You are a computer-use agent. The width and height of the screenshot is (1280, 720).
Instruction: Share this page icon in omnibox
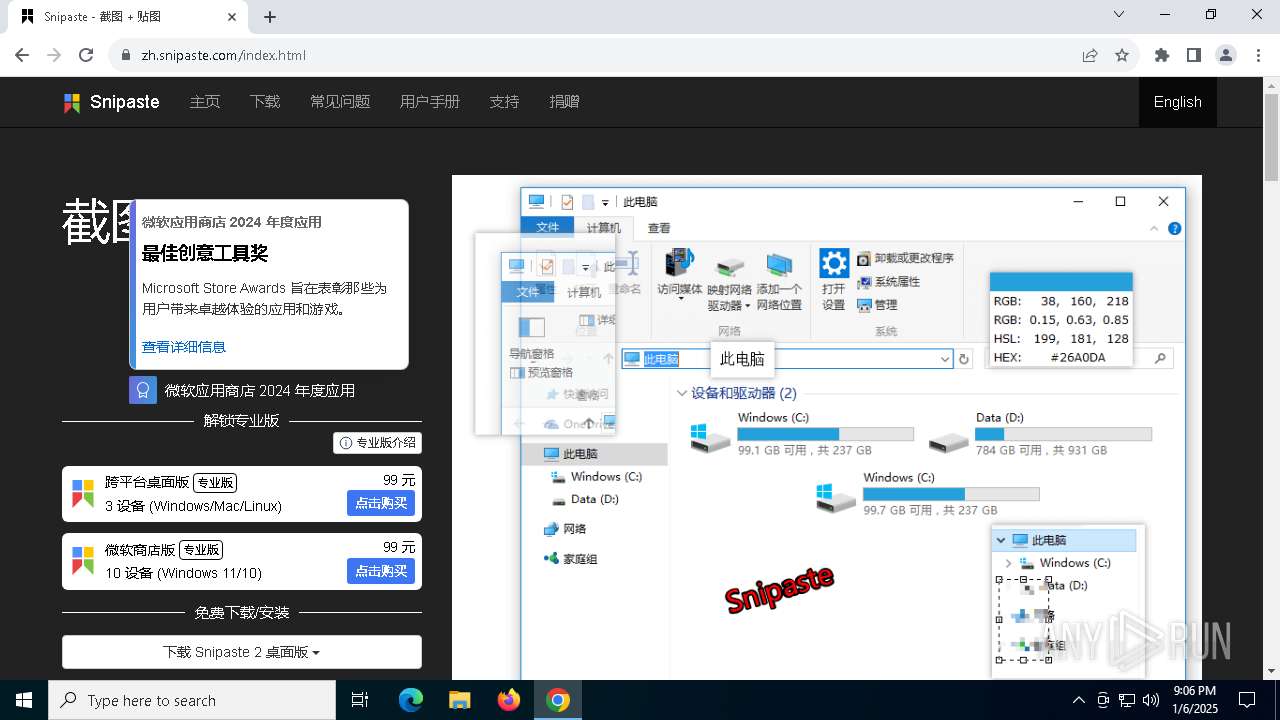click(x=1090, y=55)
